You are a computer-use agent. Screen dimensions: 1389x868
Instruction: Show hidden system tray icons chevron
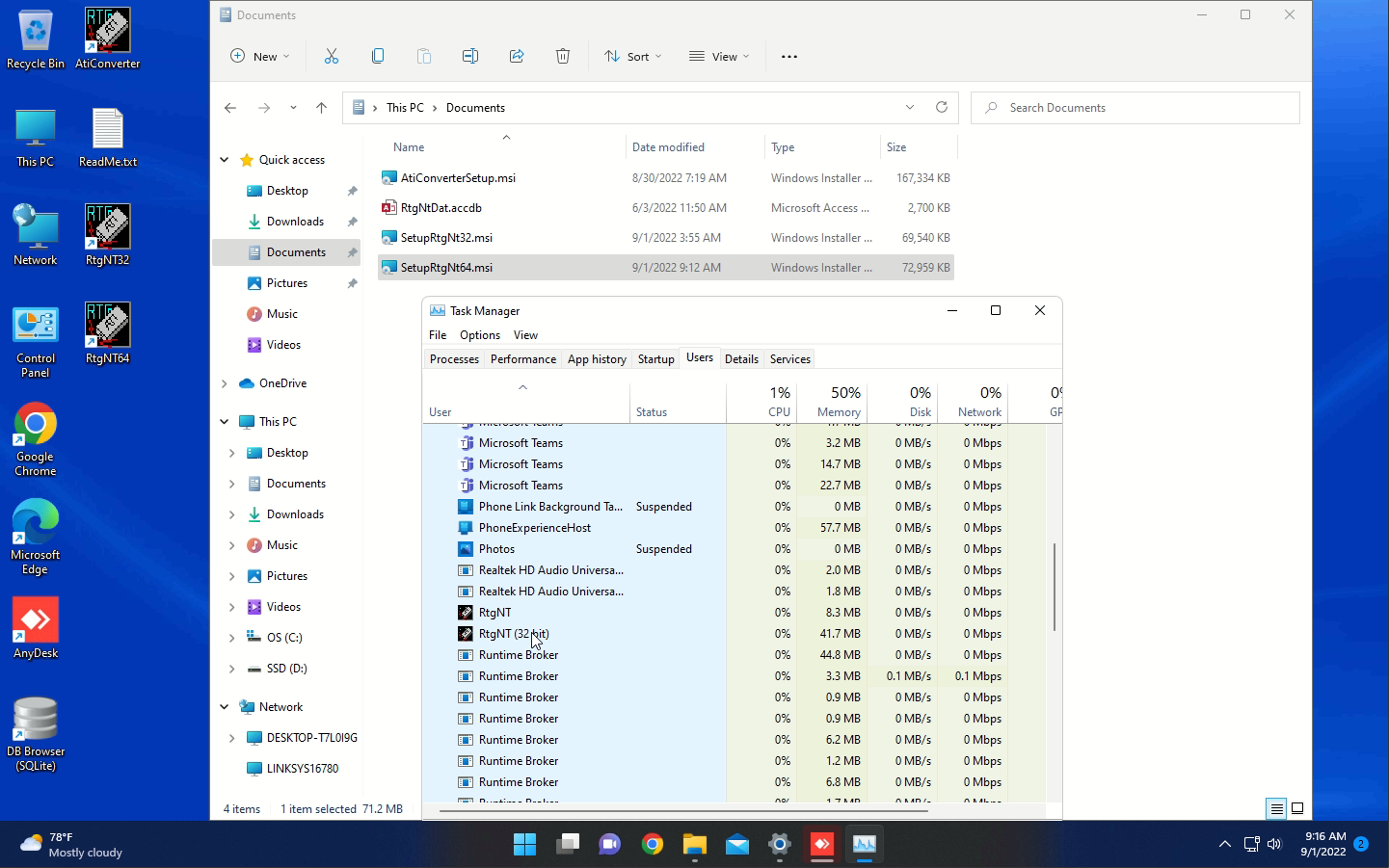coord(1225,845)
